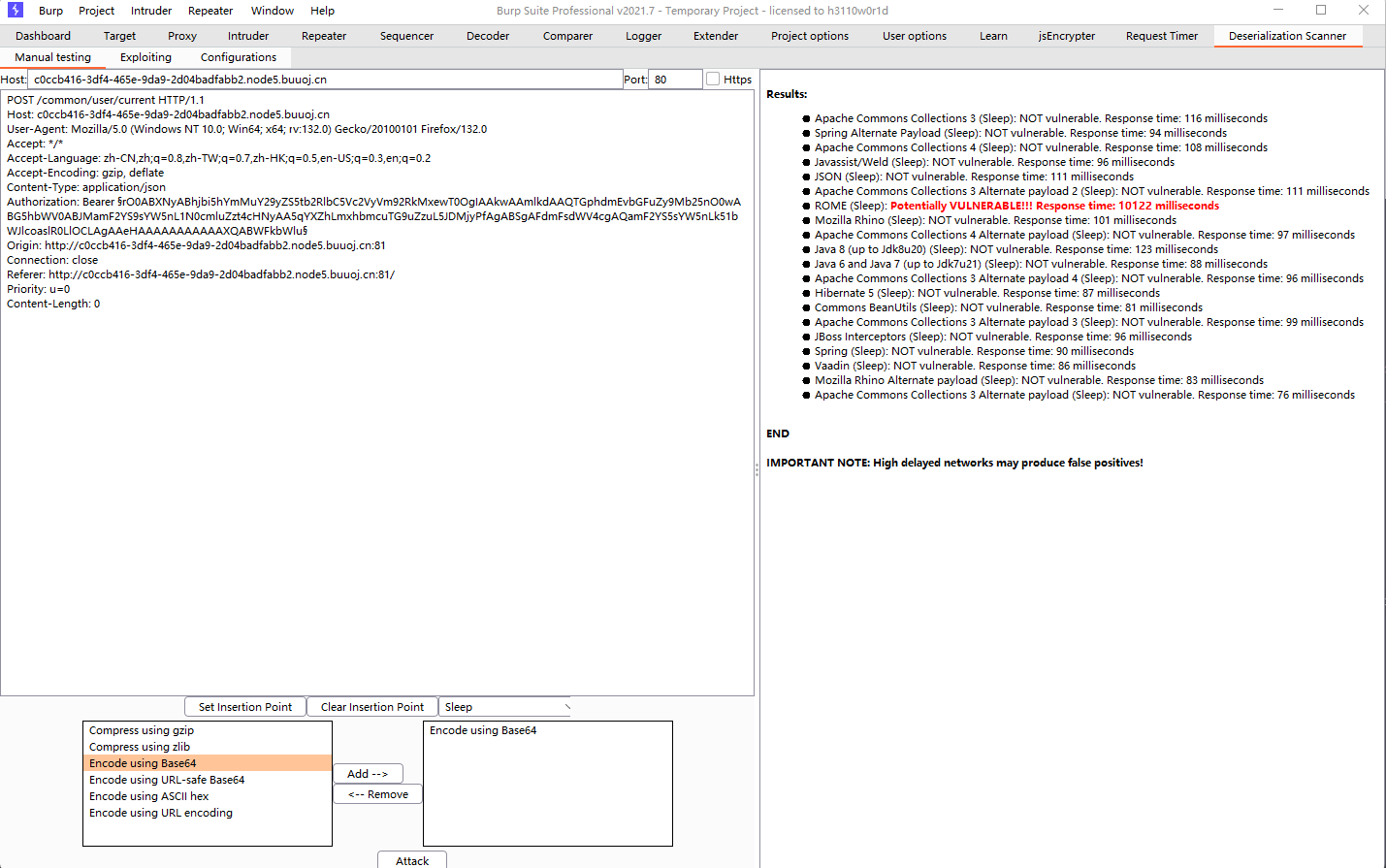1386x868 pixels.
Task: Open the Configurations tab
Action: tap(238, 57)
